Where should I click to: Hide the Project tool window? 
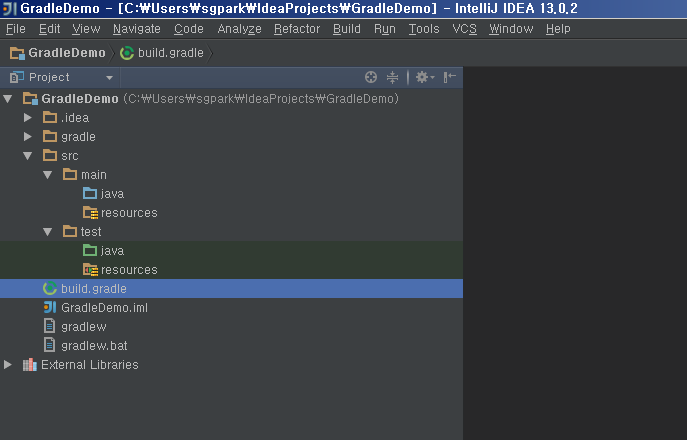coord(450,78)
